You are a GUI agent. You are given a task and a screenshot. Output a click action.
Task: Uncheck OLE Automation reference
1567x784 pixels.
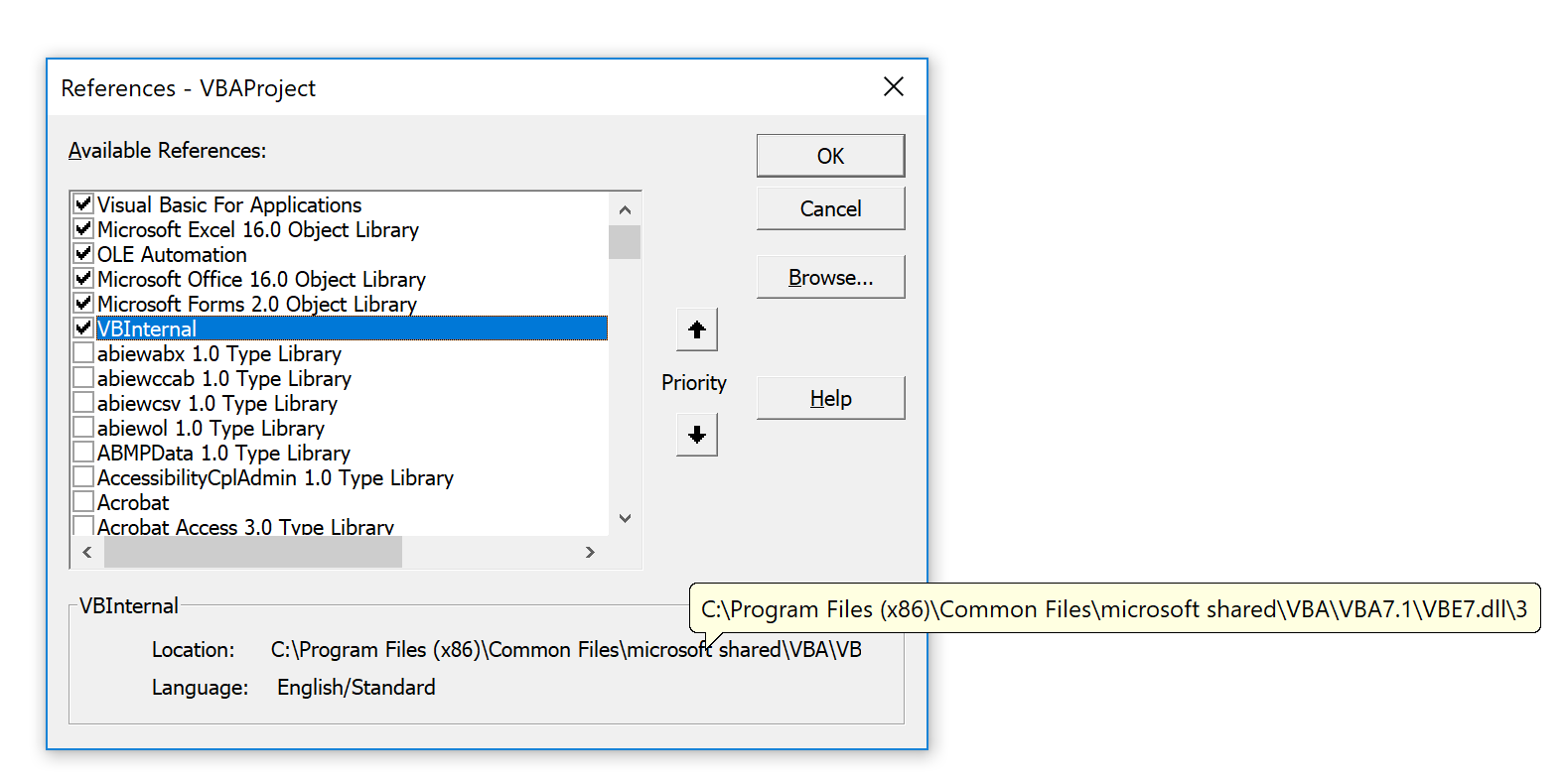pyautogui.click(x=83, y=253)
